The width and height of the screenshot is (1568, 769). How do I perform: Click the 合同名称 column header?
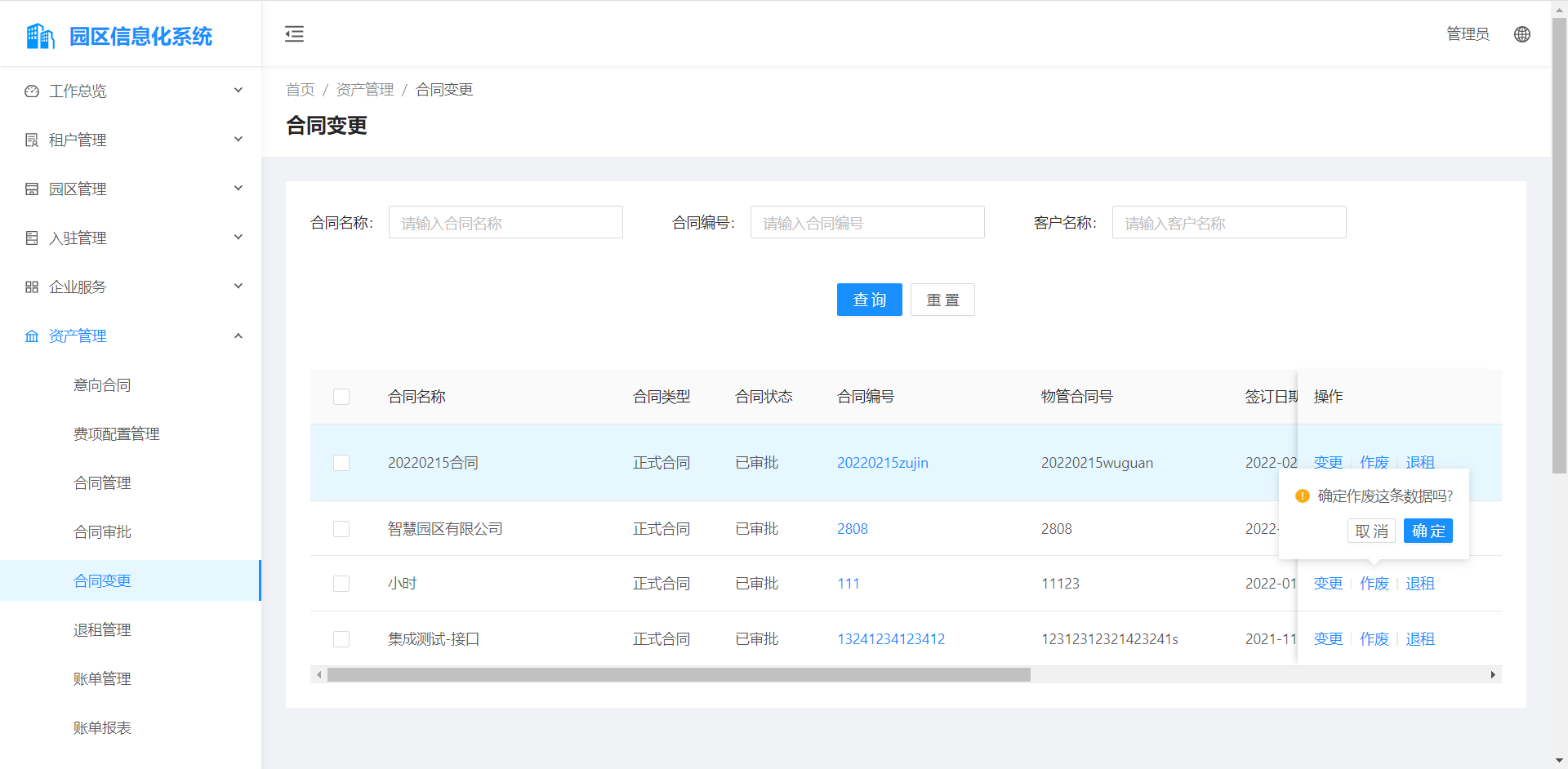416,397
